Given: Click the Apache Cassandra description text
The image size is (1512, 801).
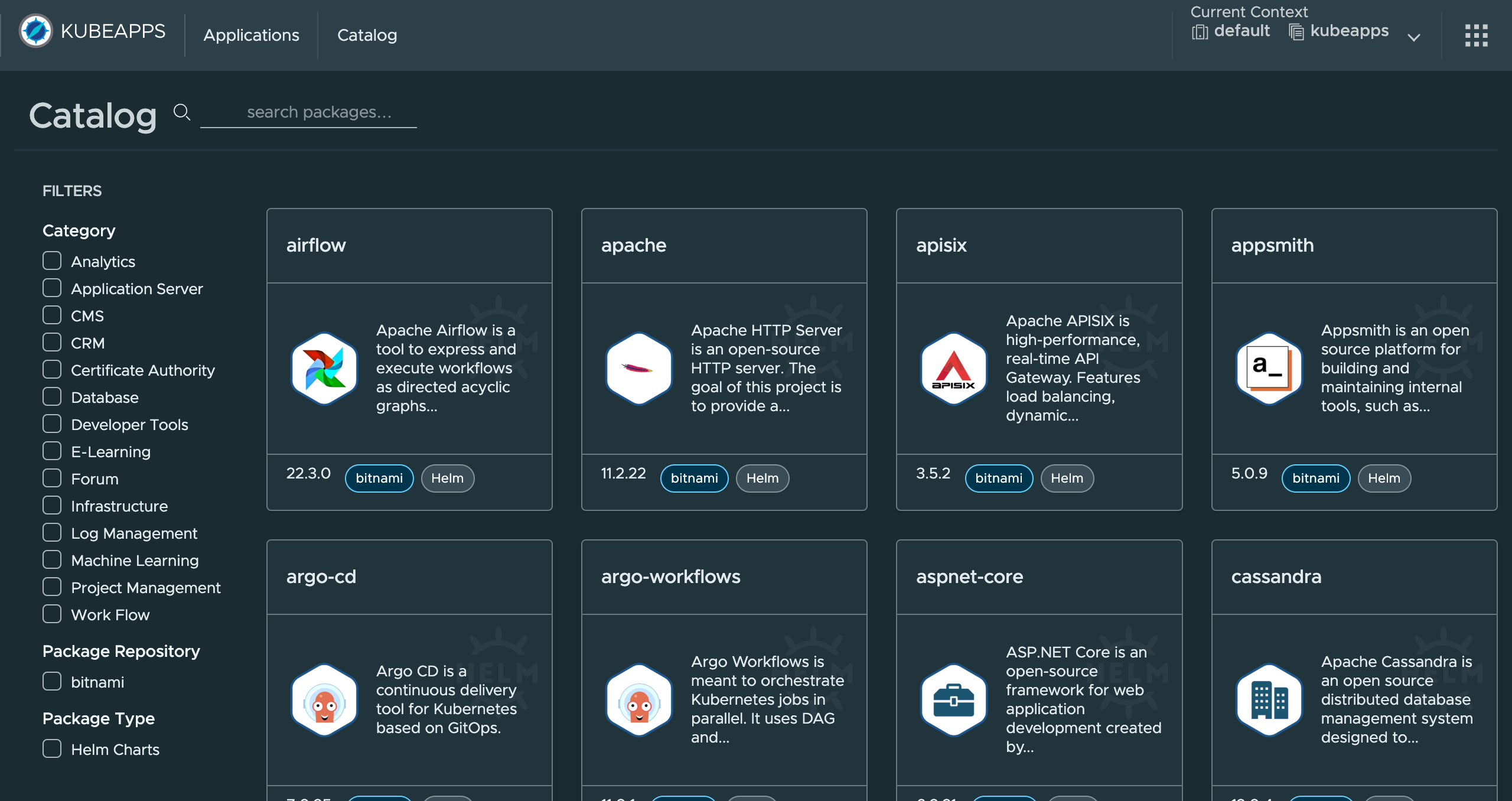Looking at the screenshot, I should (1397, 699).
